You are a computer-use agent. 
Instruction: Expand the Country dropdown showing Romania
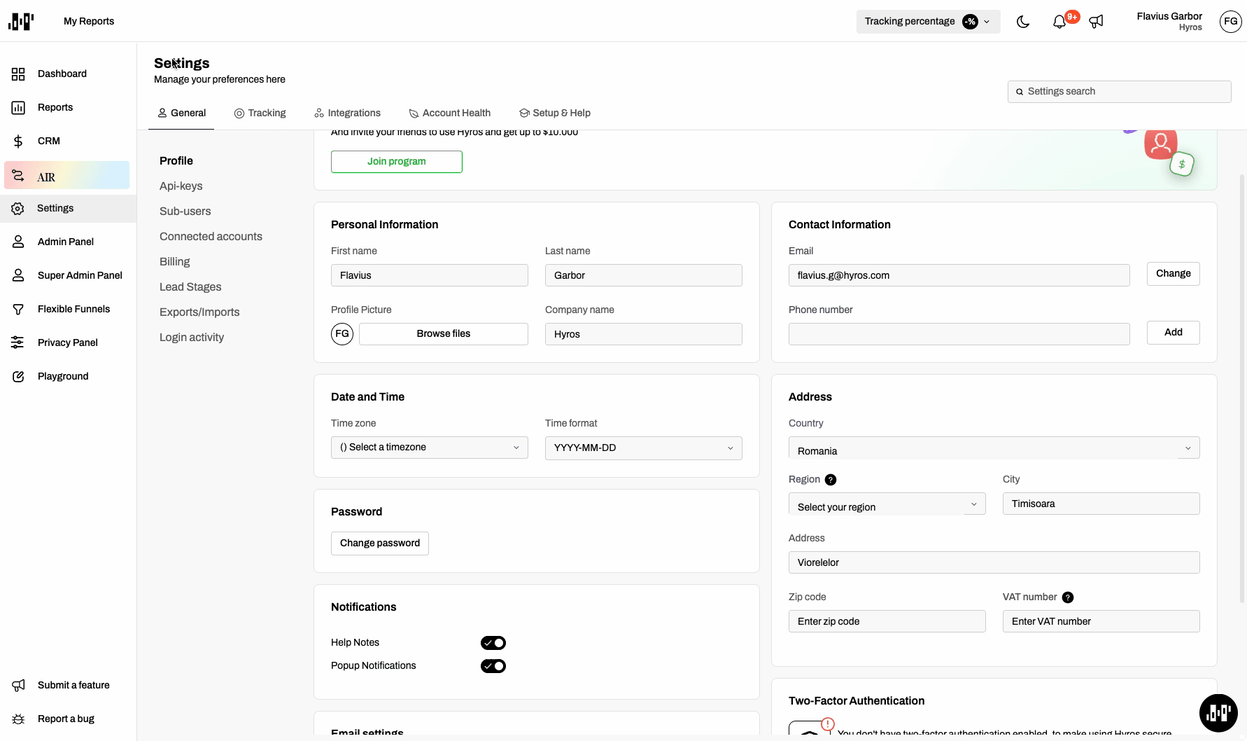pyautogui.click(x=993, y=449)
